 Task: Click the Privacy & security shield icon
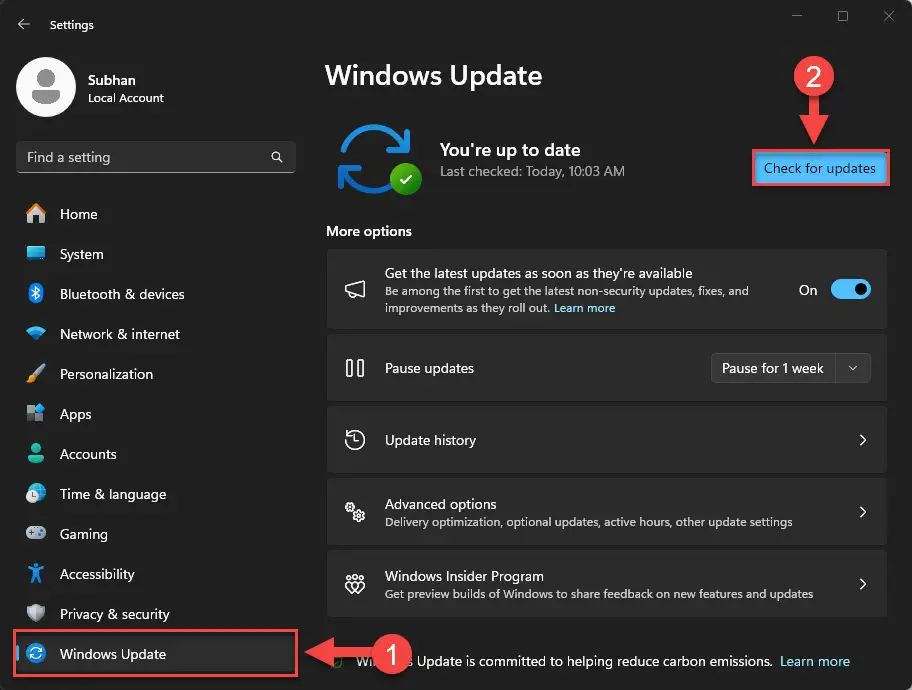coord(35,613)
